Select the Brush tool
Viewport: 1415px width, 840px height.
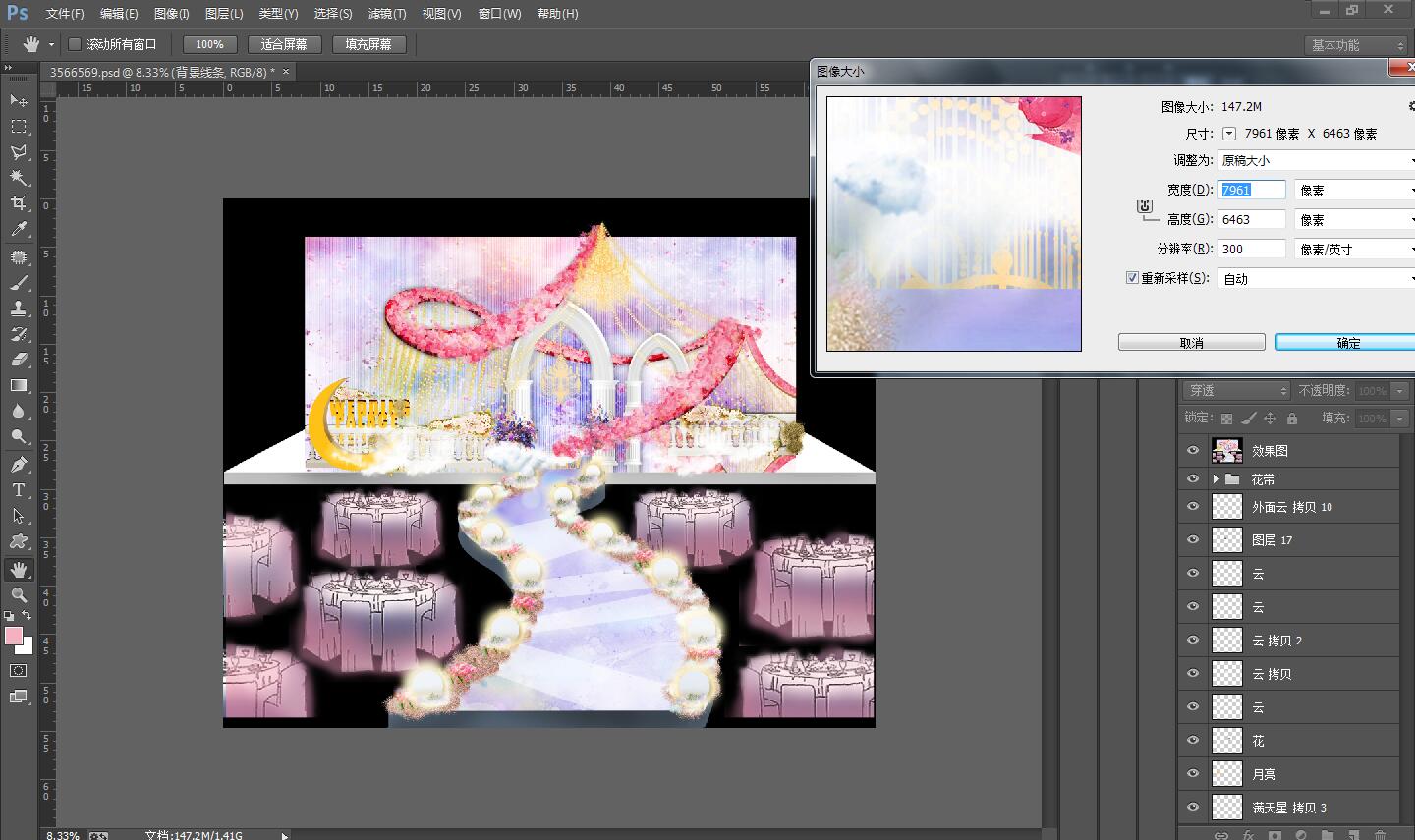point(18,282)
